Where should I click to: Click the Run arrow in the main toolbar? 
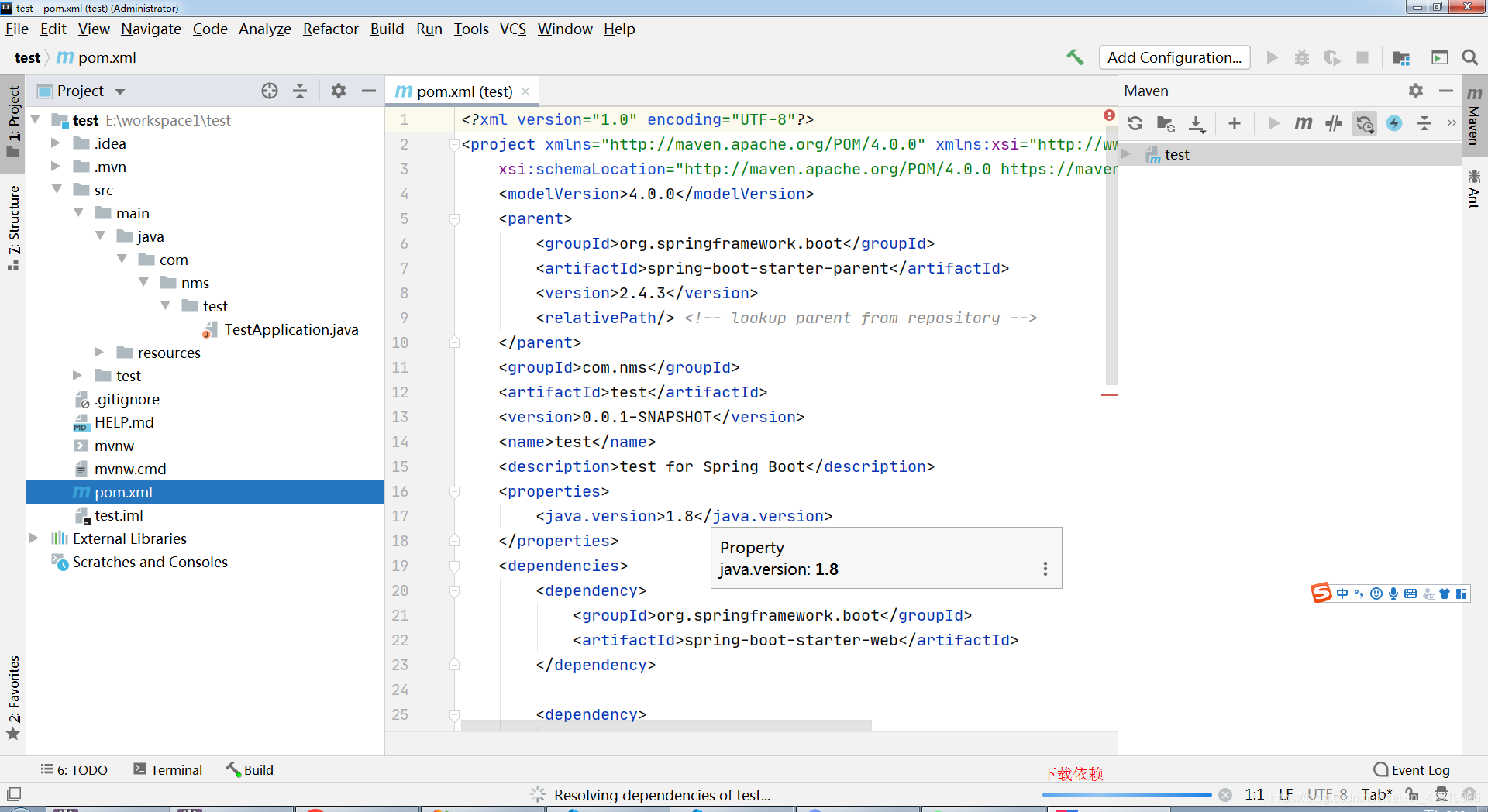click(1272, 57)
